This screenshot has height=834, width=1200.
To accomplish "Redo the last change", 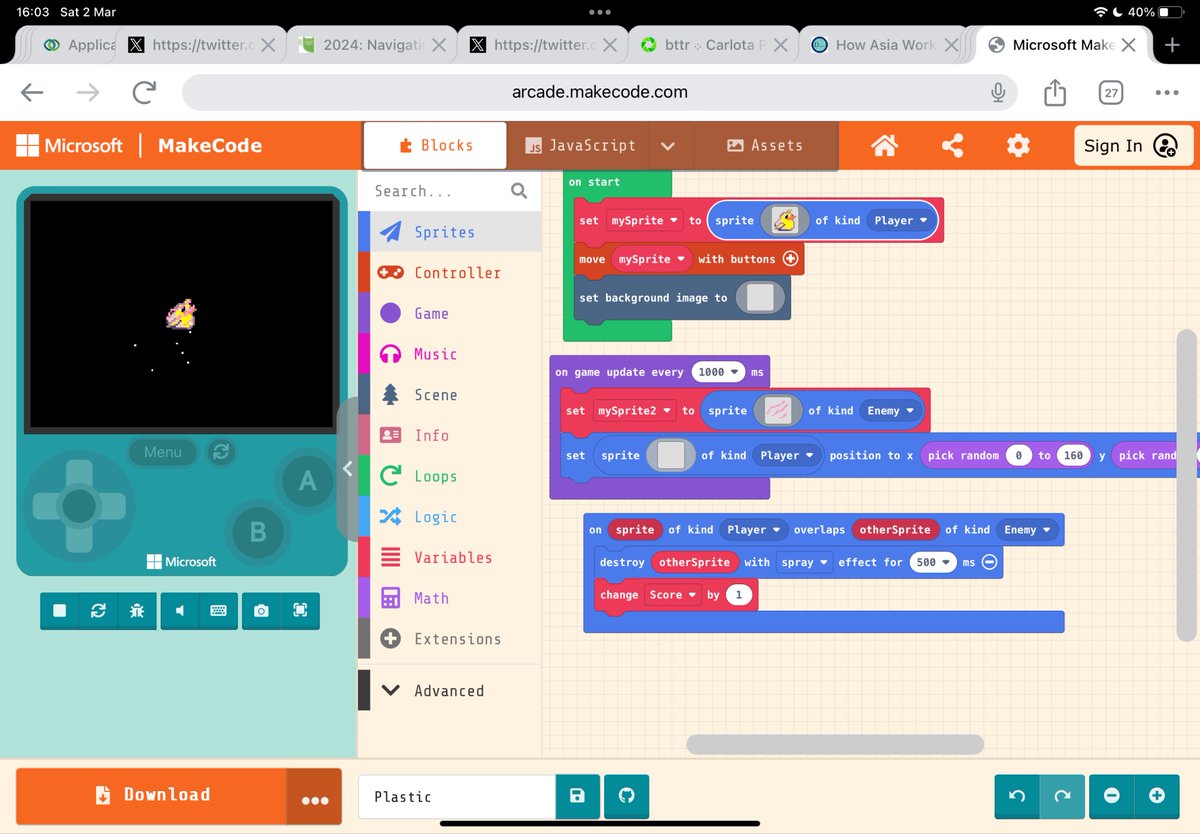I will (x=1062, y=796).
